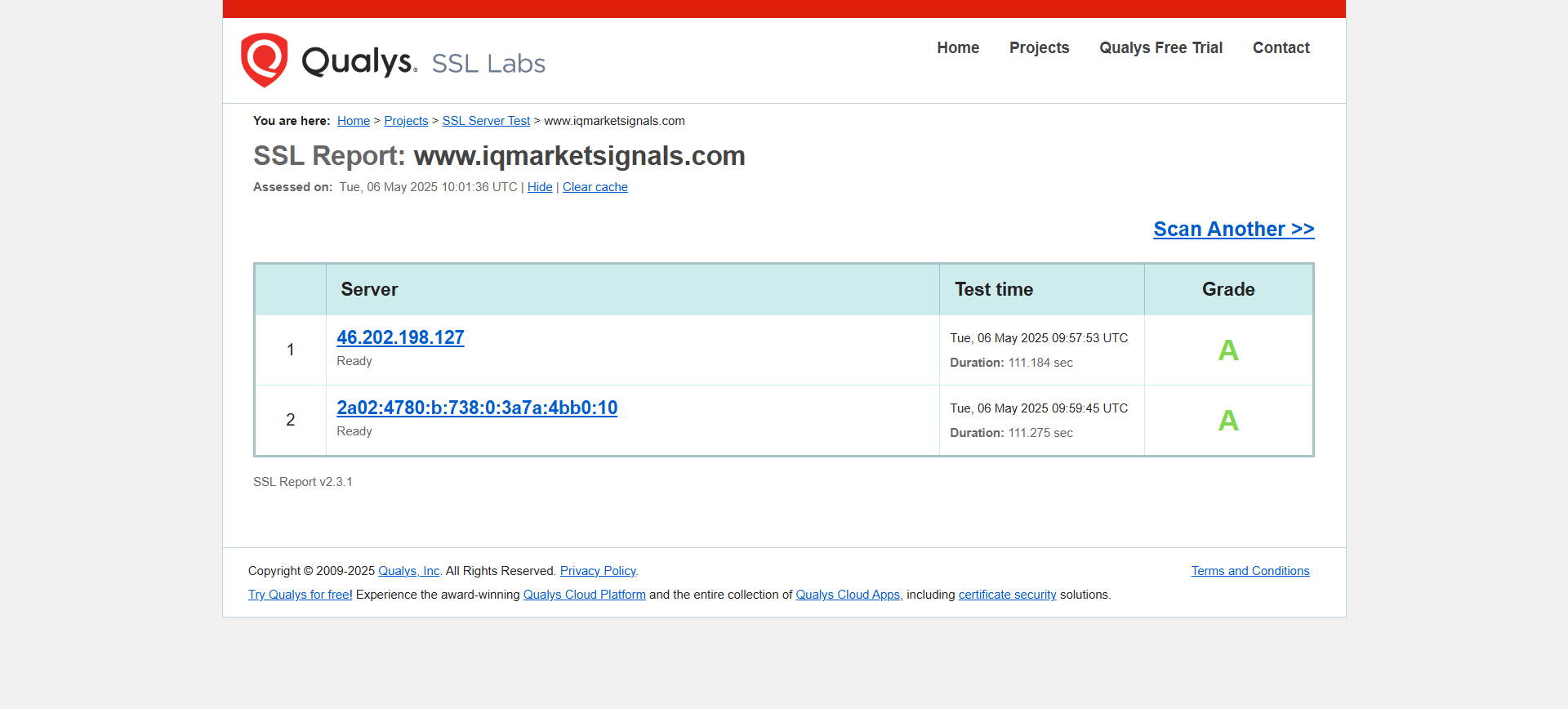
Task: Open the Privacy Policy footer link
Action: tap(598, 571)
